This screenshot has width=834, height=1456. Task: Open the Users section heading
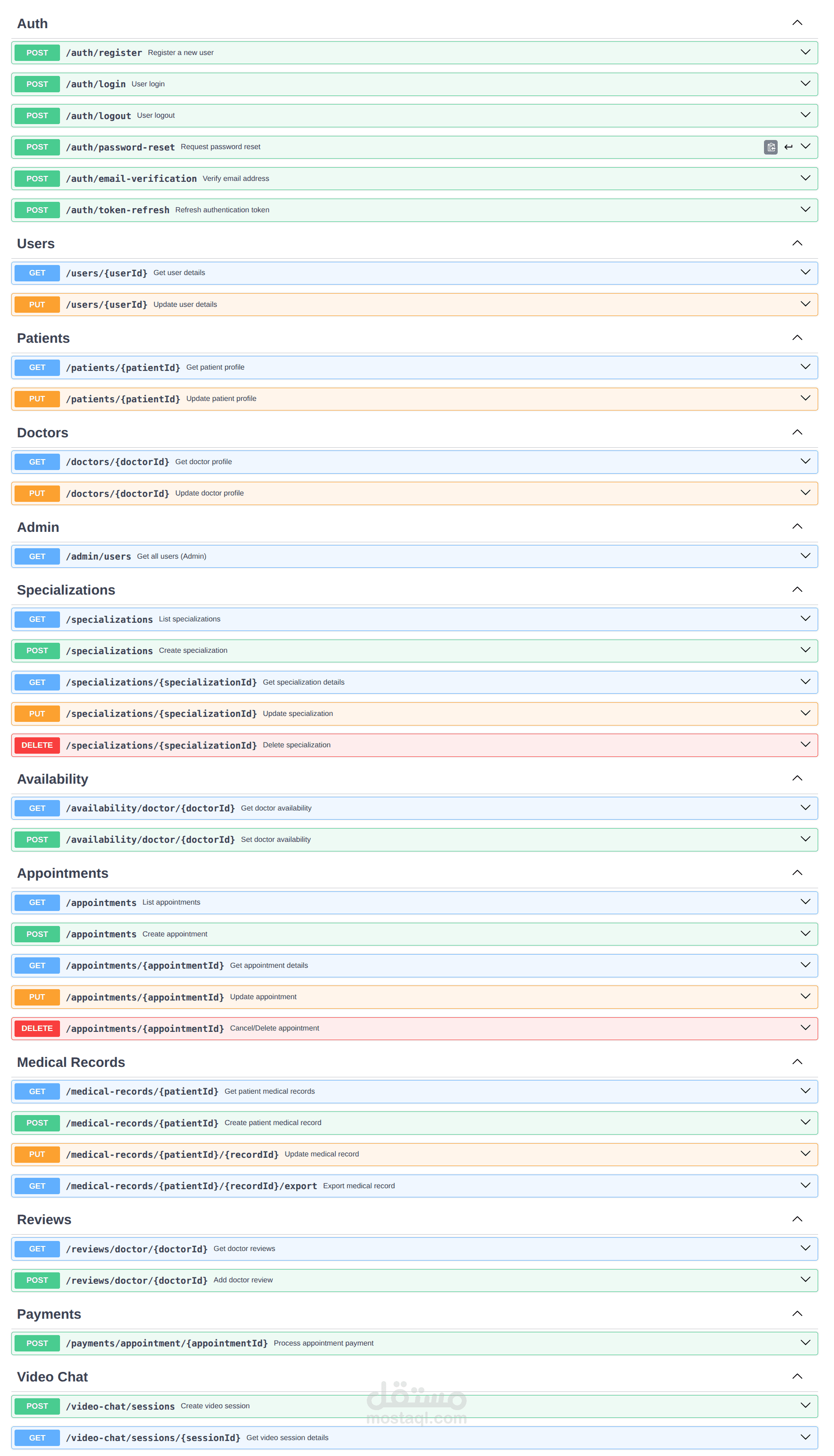36,244
